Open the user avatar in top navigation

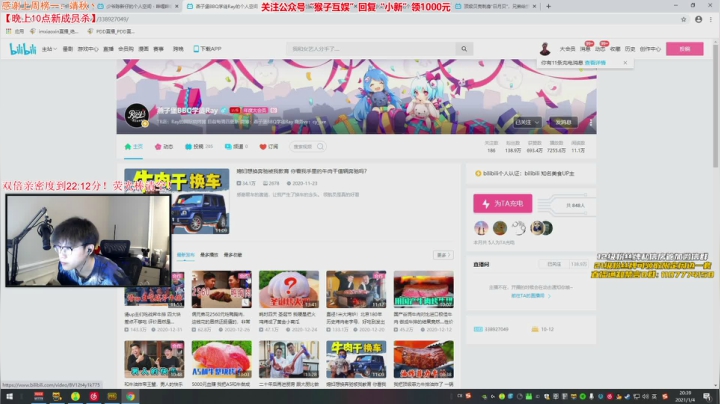tap(545, 49)
